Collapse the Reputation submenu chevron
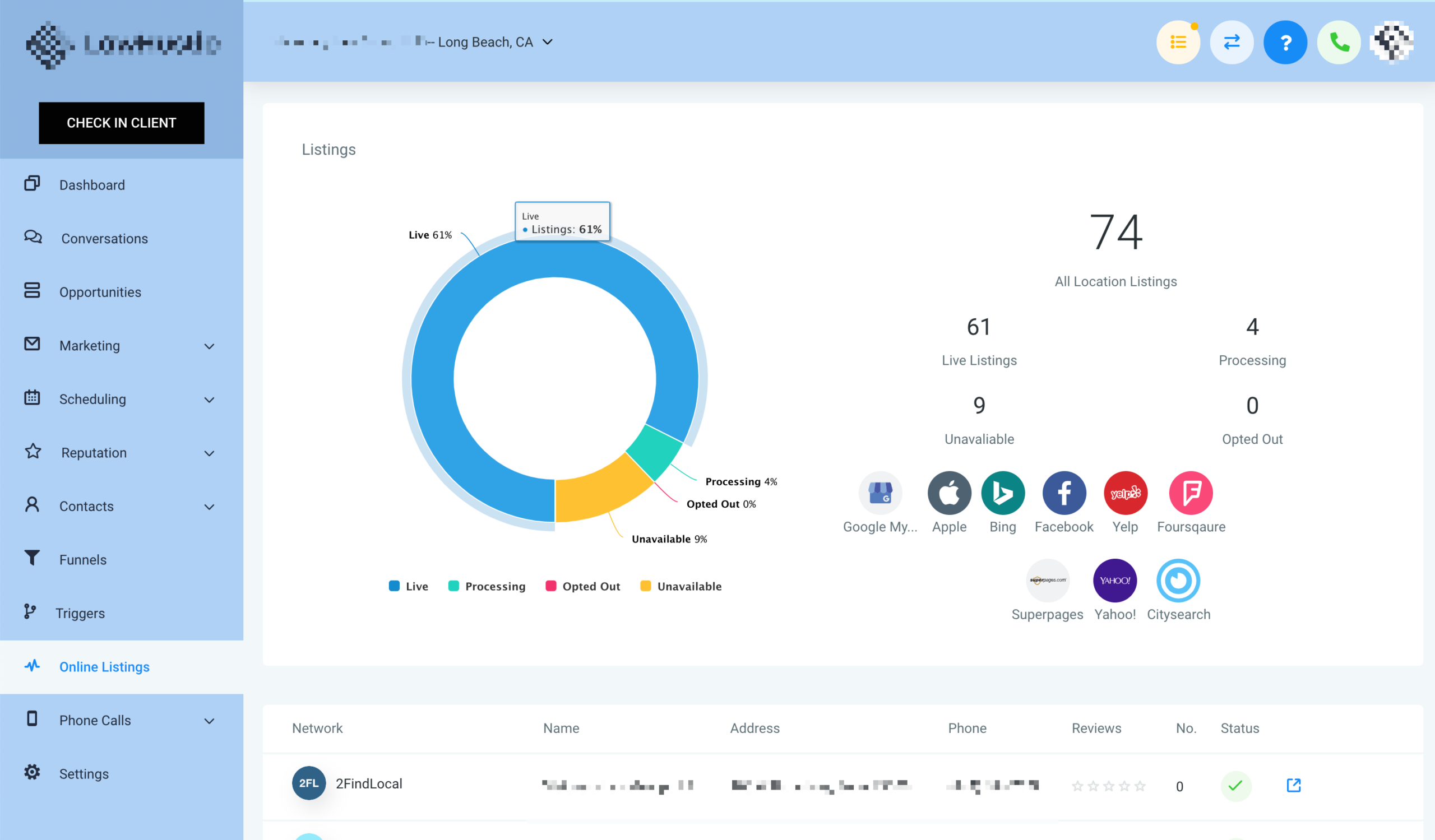The height and width of the screenshot is (840, 1435). pos(209,453)
